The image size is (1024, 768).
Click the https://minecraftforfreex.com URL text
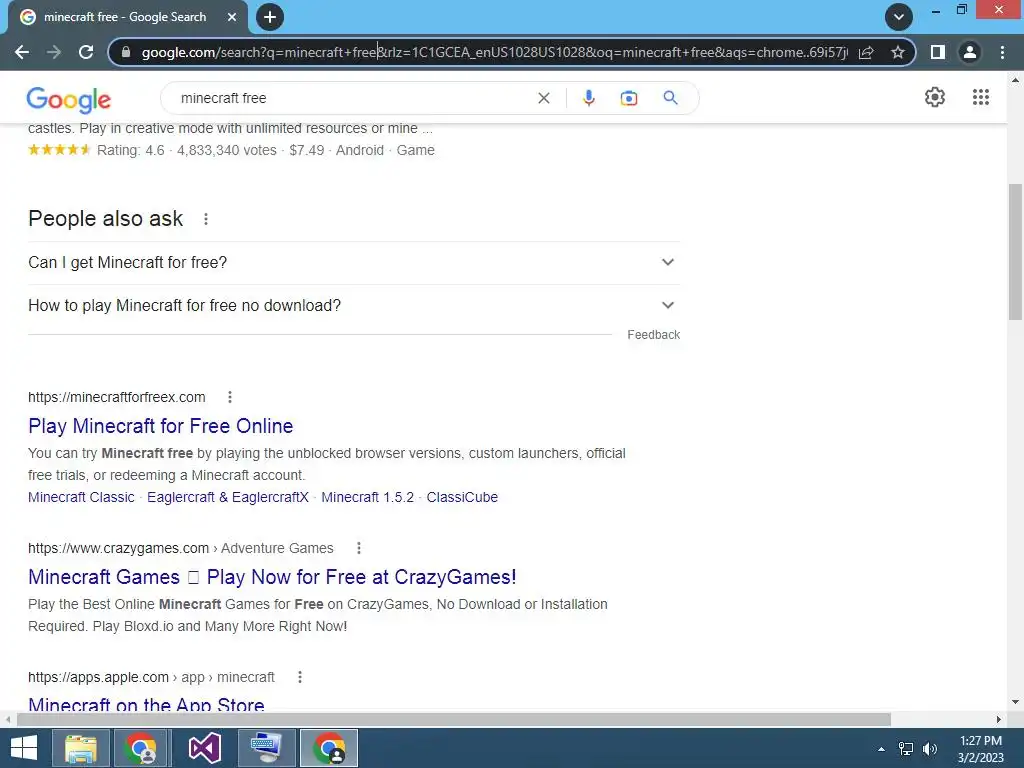(117, 397)
